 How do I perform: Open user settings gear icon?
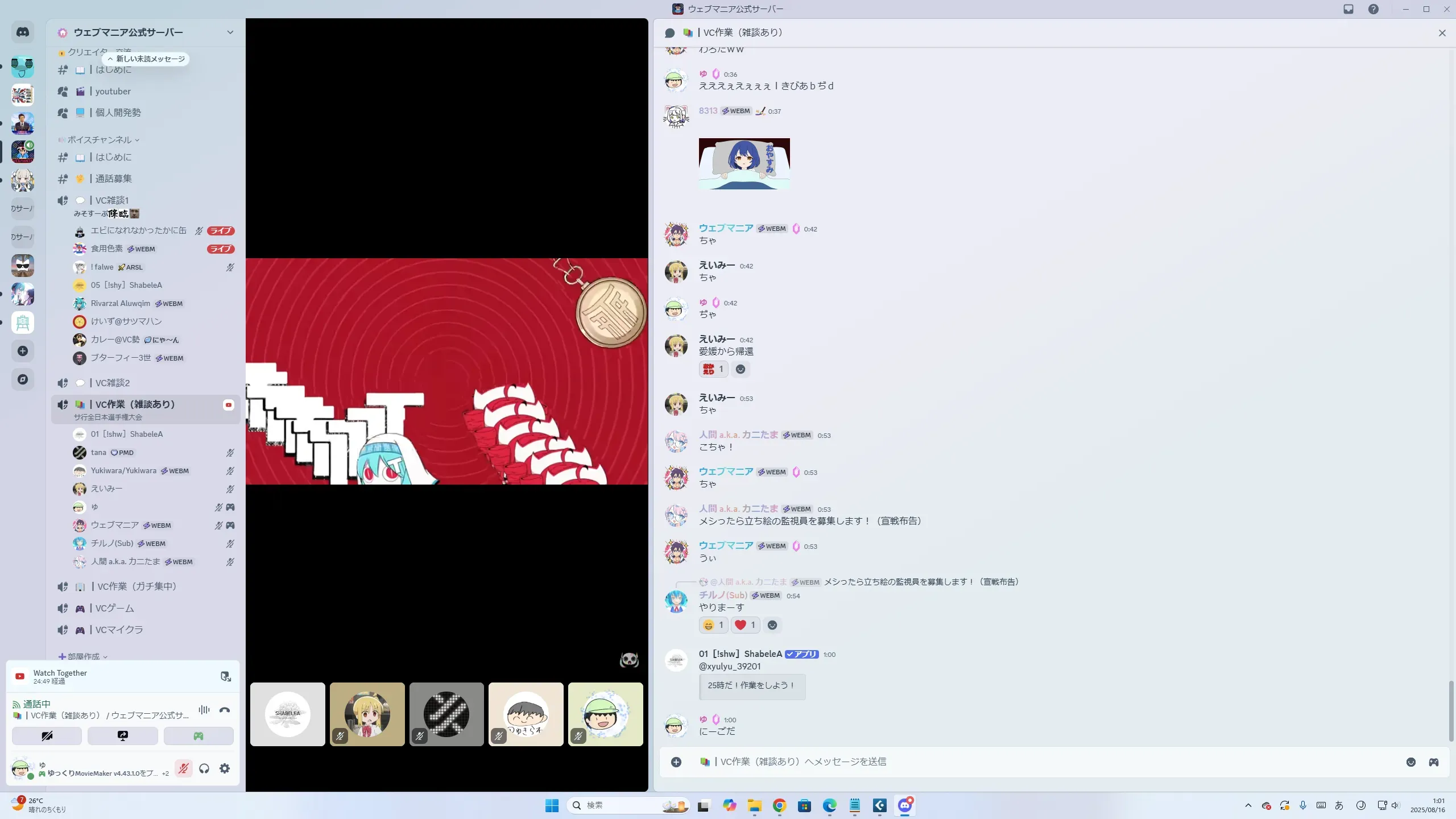click(225, 768)
